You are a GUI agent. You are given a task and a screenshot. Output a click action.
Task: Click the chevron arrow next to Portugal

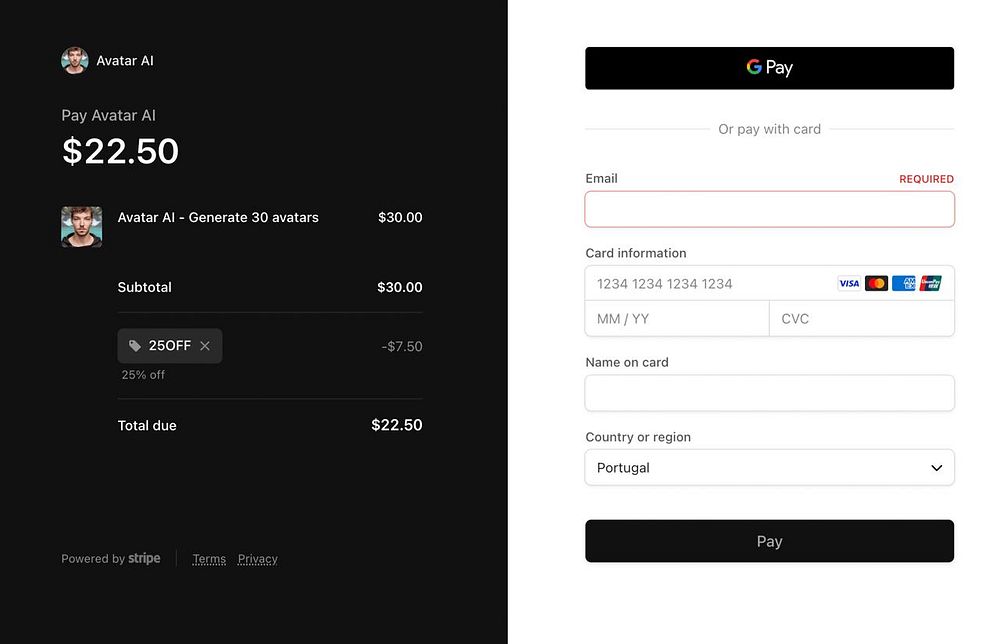(937, 468)
